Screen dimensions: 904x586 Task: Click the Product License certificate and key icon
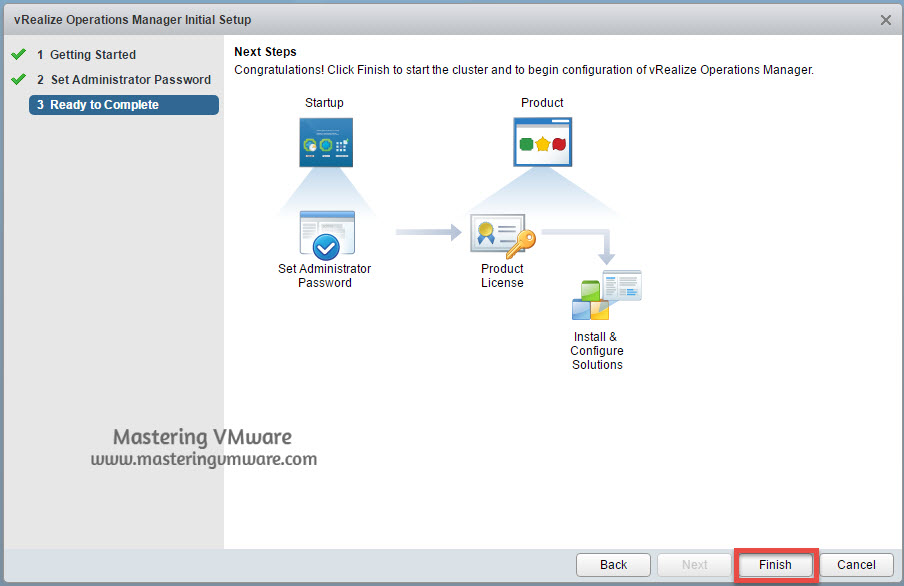click(x=503, y=236)
